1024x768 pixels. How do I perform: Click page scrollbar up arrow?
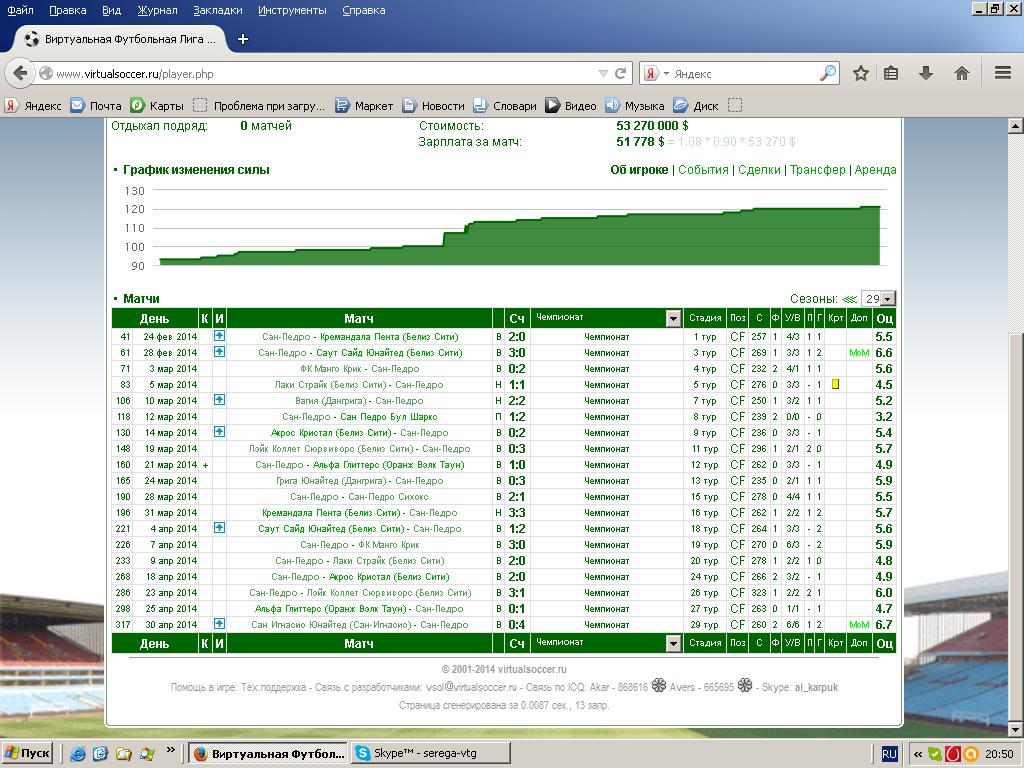(x=1016, y=125)
